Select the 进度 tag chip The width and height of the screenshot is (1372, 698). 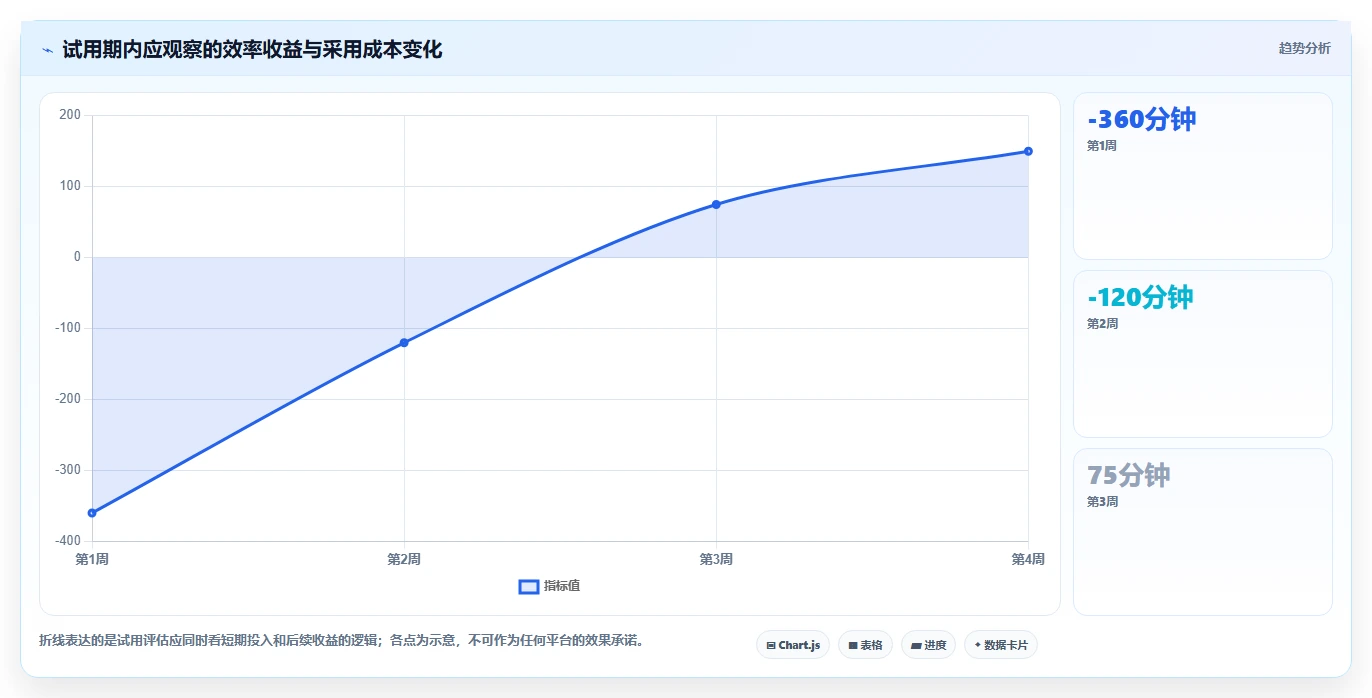(x=928, y=645)
